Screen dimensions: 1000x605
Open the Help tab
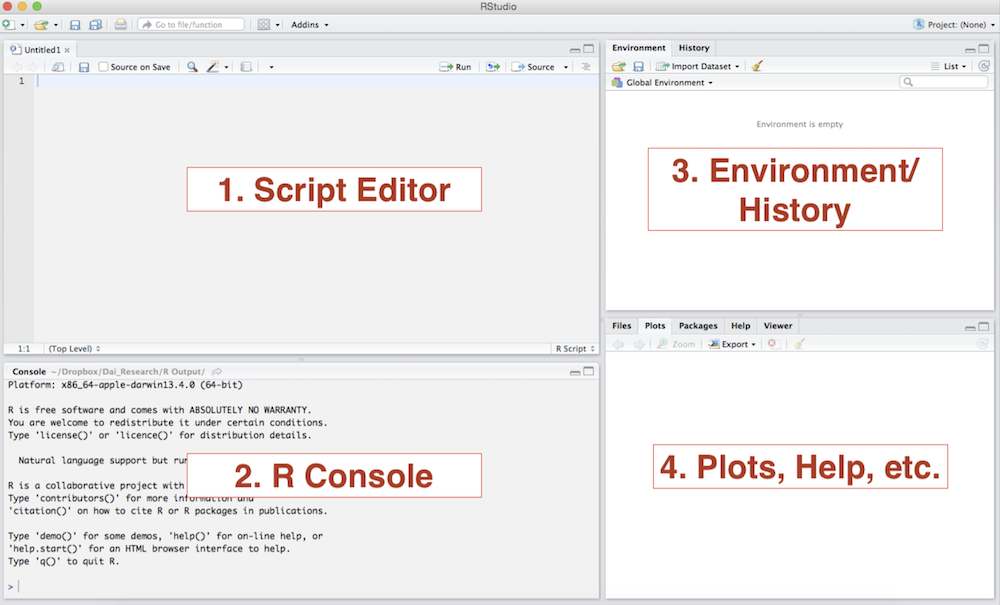740,326
